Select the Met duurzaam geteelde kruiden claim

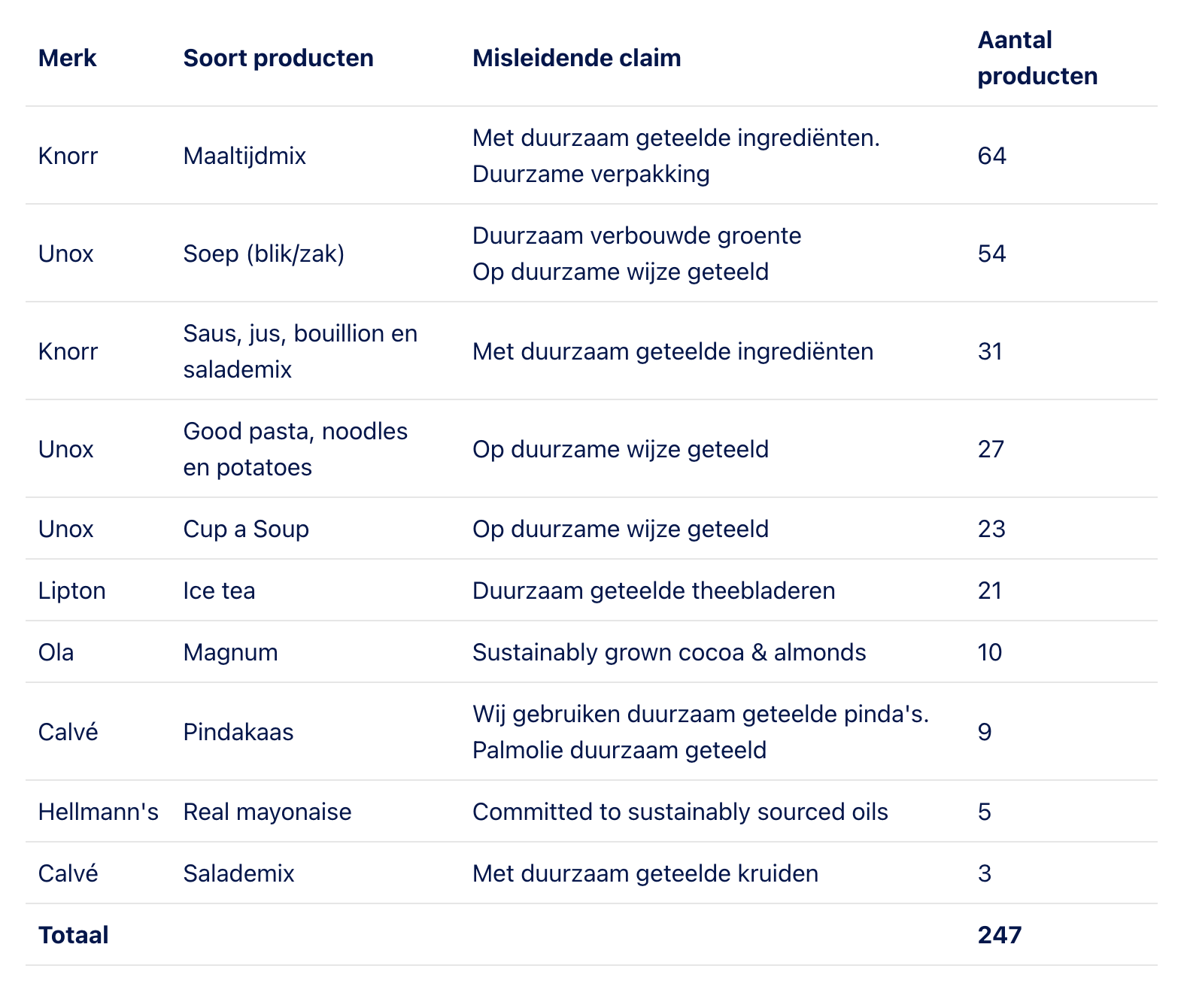coord(645,873)
